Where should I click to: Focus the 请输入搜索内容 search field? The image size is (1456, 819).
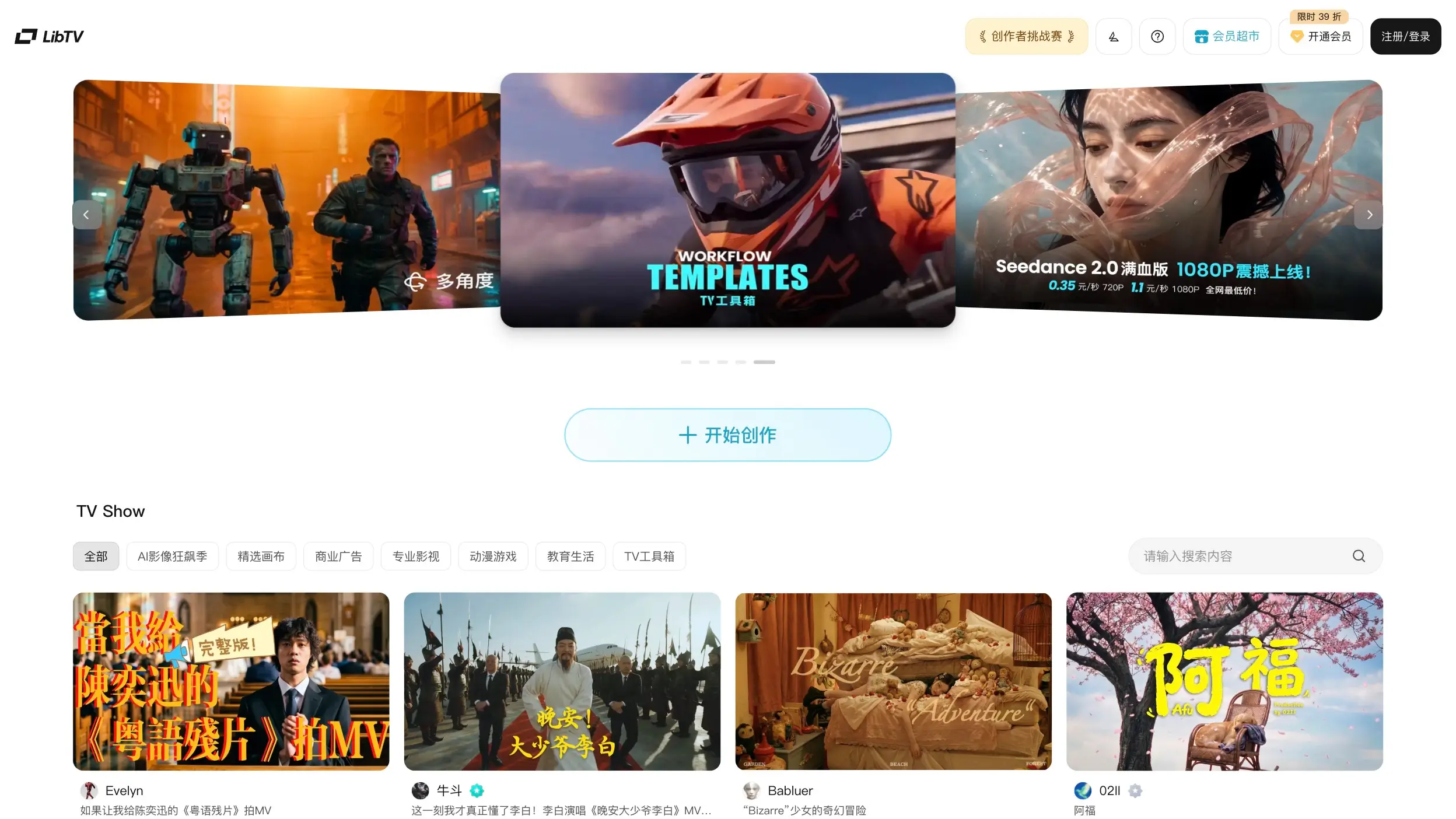coord(1237,556)
